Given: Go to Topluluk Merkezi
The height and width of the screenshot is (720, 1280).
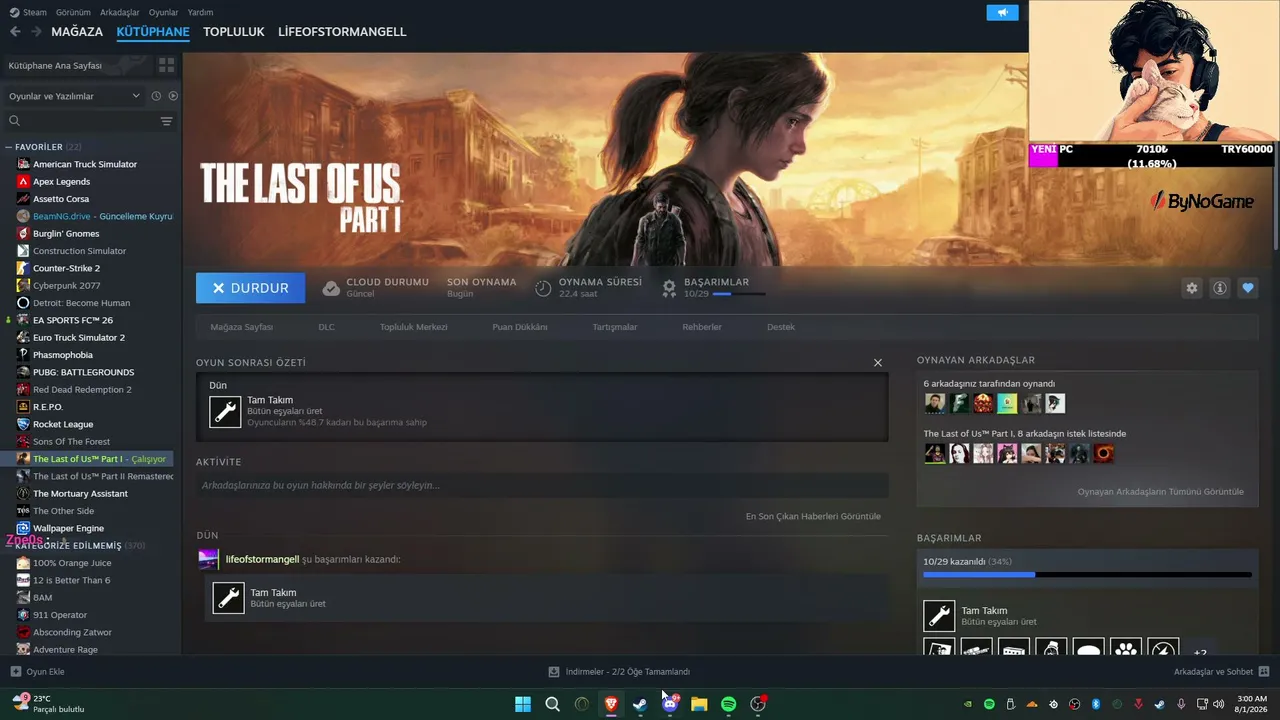Looking at the screenshot, I should [x=413, y=327].
